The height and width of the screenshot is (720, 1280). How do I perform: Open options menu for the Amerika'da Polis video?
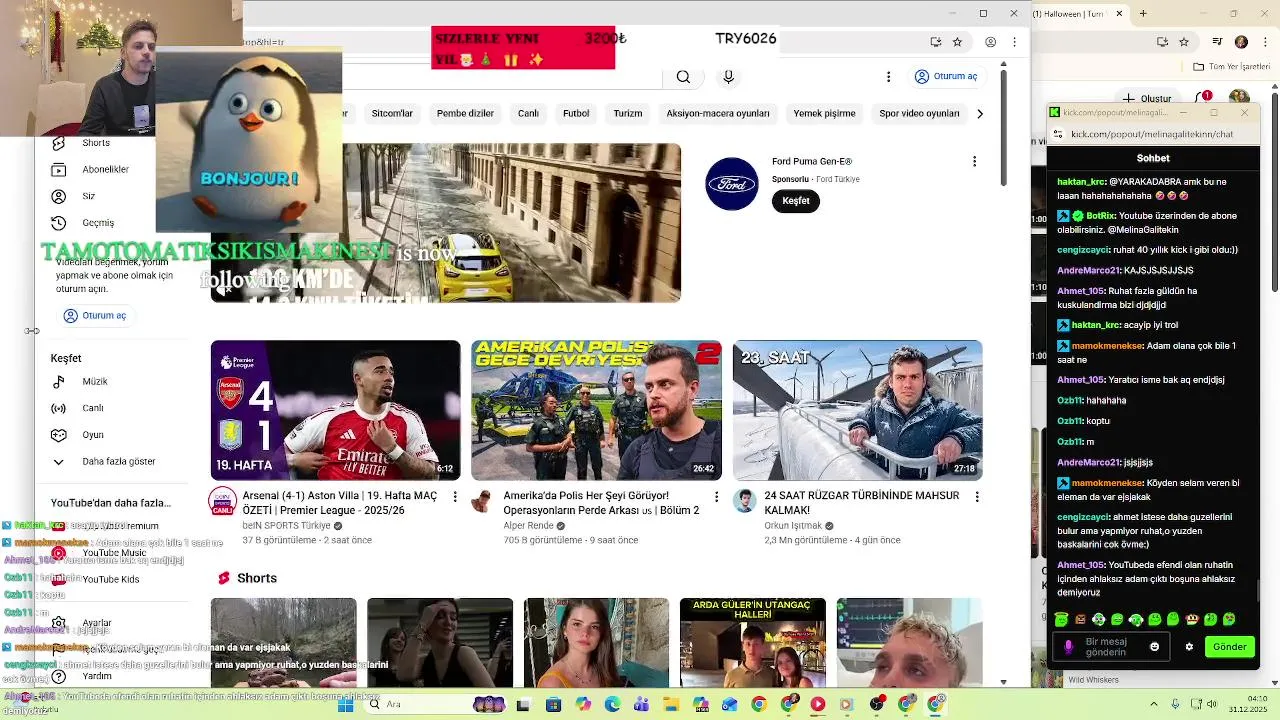pyautogui.click(x=716, y=496)
